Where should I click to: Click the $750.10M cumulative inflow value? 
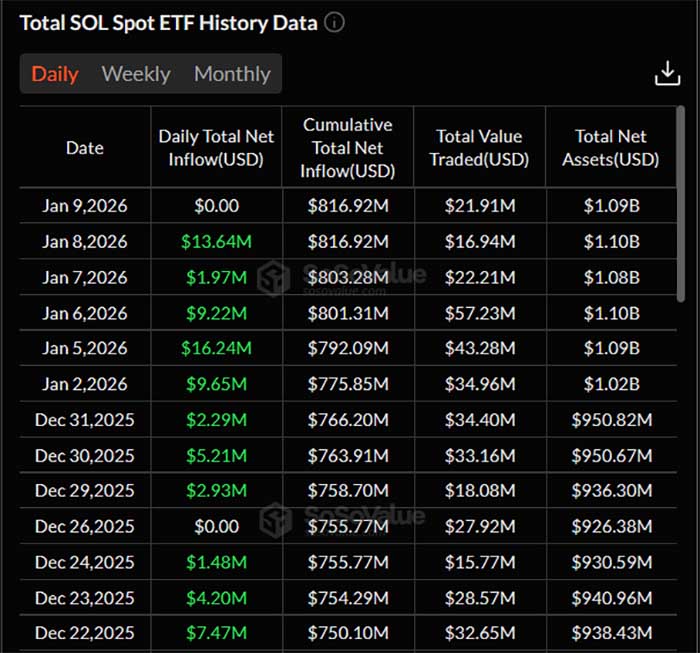(x=348, y=632)
